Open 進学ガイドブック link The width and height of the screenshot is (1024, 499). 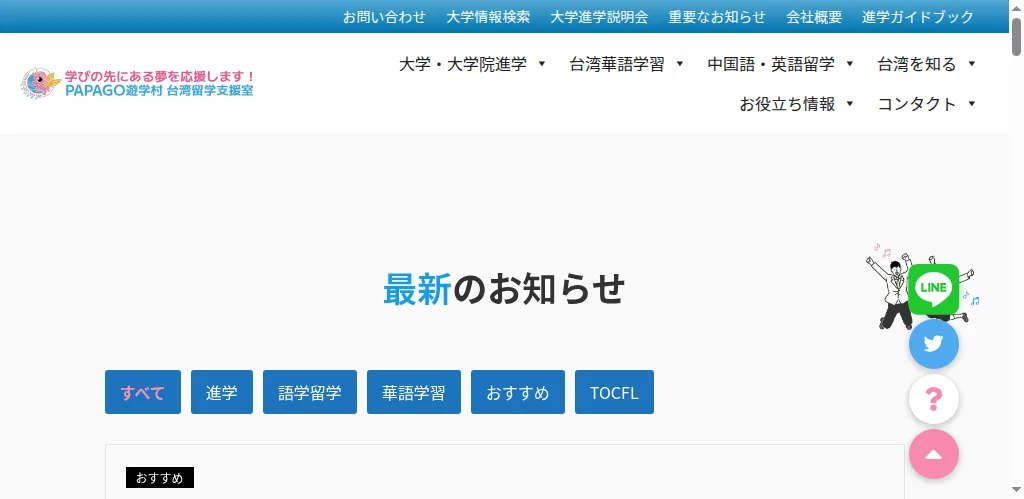tap(918, 17)
